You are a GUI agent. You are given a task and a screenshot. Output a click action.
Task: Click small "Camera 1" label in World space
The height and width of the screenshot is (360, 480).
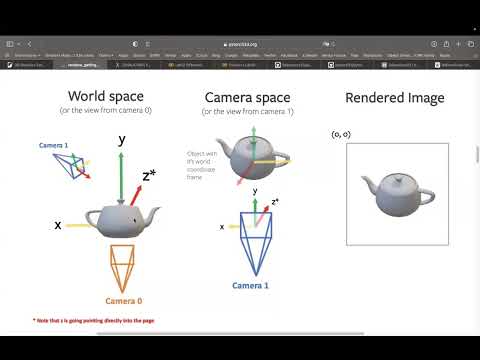pyautogui.click(x=53, y=145)
